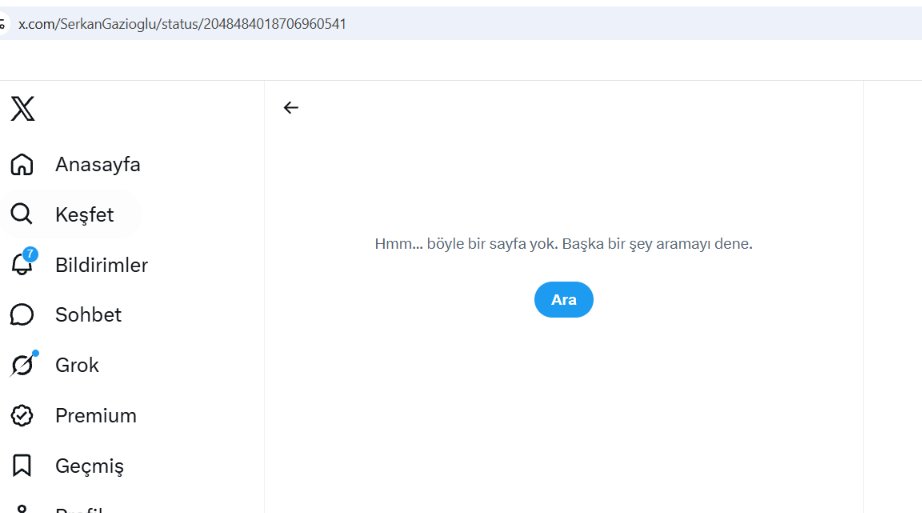Click the site info icon in address bar
922x513 pixels.
[x=3, y=24]
